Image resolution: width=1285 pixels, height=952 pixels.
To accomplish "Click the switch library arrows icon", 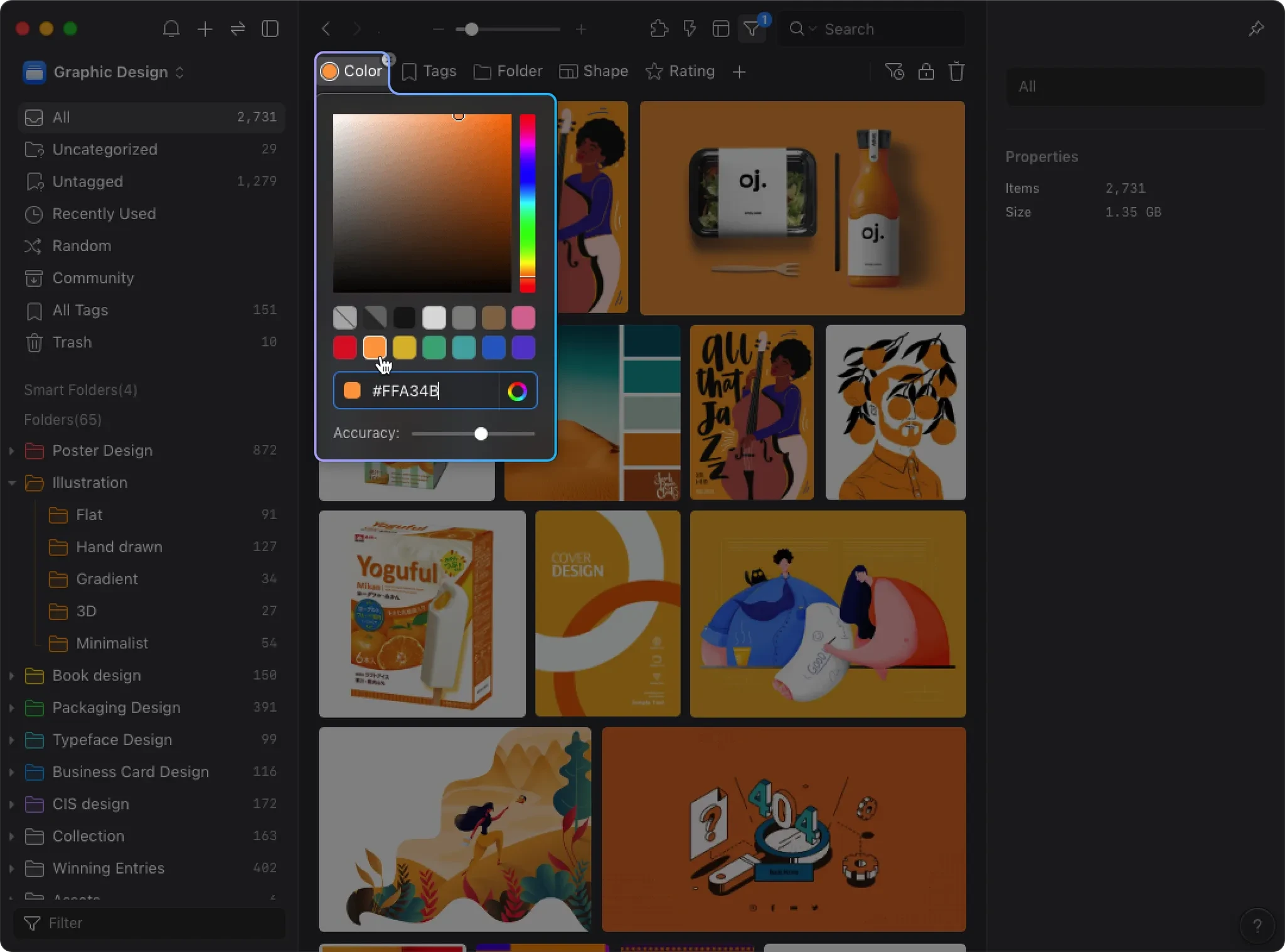I will (238, 29).
